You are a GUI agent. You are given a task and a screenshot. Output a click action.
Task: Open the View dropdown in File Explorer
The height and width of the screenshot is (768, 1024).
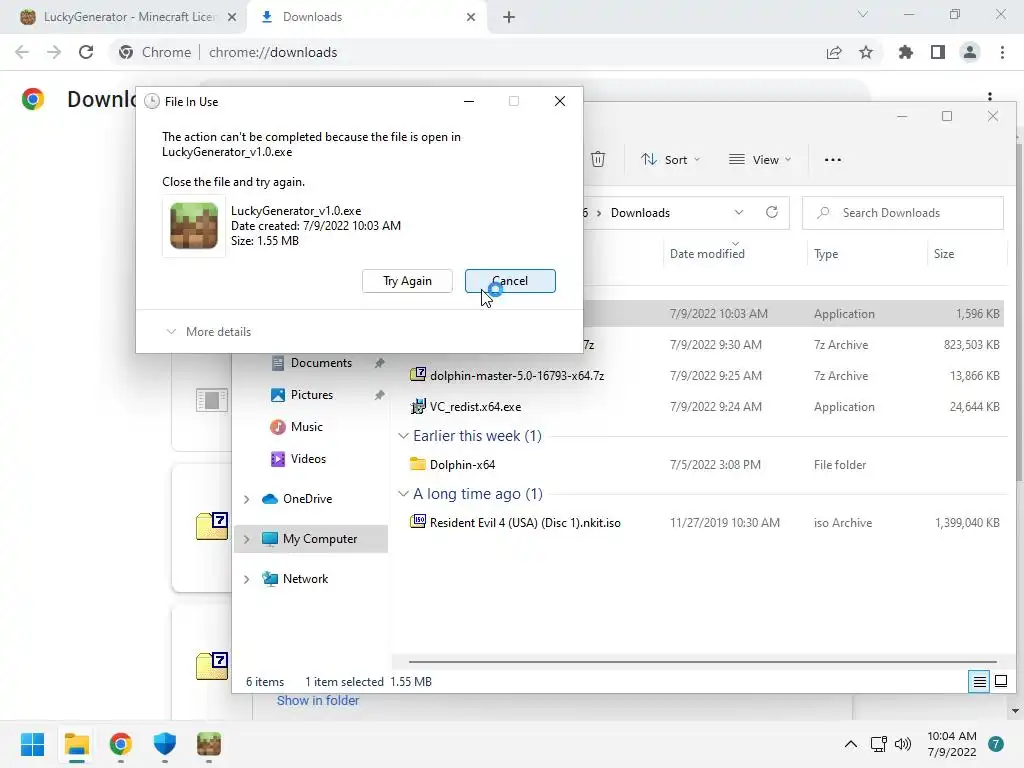click(x=760, y=159)
